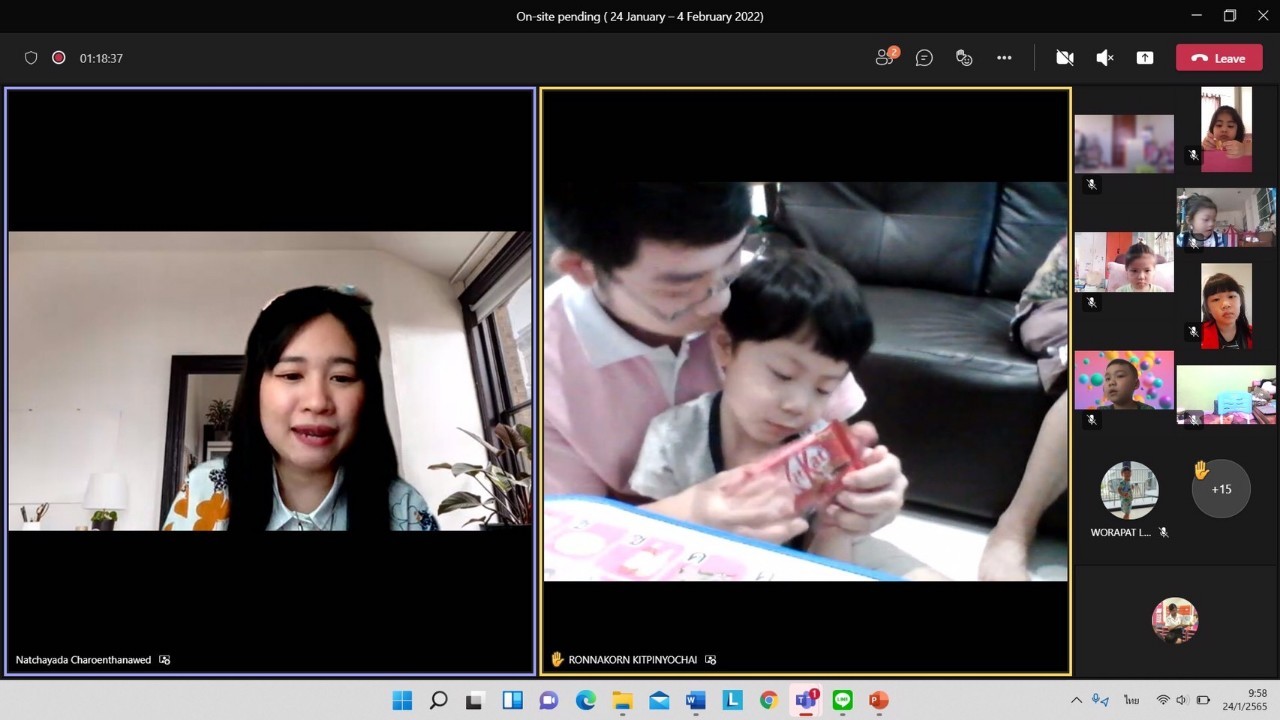Click the red recording indicator
This screenshot has width=1280, height=720.
coord(59,58)
